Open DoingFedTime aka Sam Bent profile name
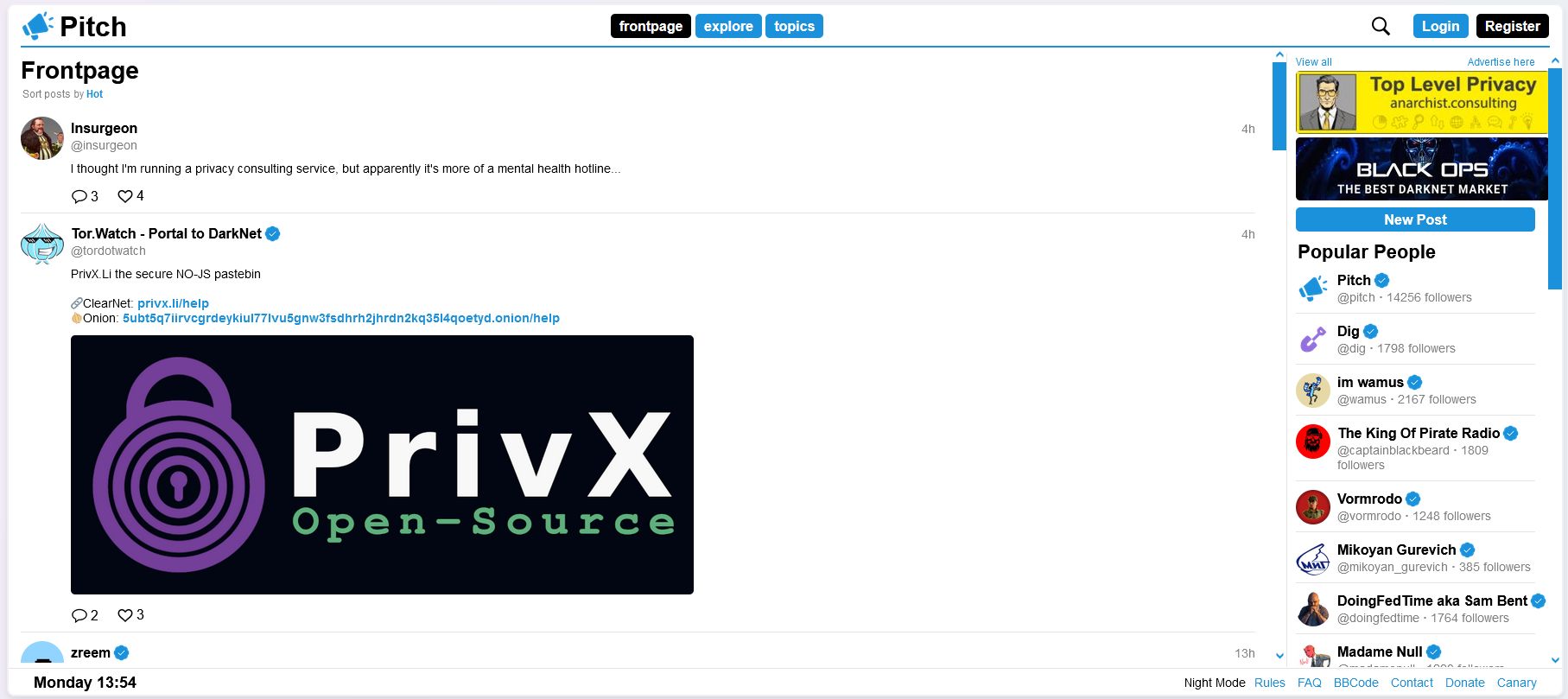The height and width of the screenshot is (699, 1568). pyautogui.click(x=1432, y=601)
